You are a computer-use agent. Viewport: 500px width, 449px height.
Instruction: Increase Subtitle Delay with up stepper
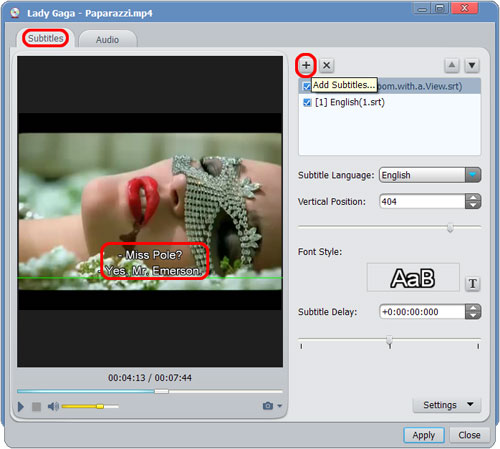473,308
